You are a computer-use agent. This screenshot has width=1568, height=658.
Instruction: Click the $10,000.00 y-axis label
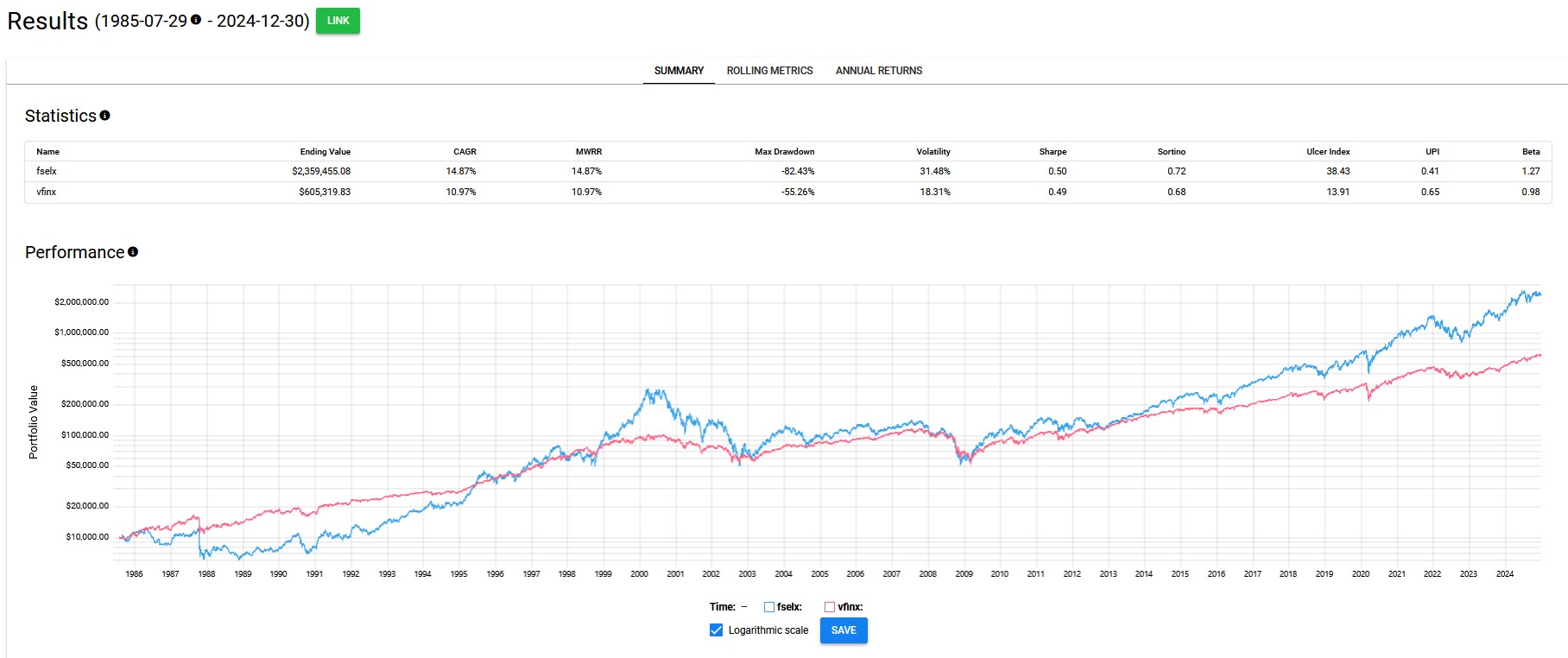click(x=87, y=537)
